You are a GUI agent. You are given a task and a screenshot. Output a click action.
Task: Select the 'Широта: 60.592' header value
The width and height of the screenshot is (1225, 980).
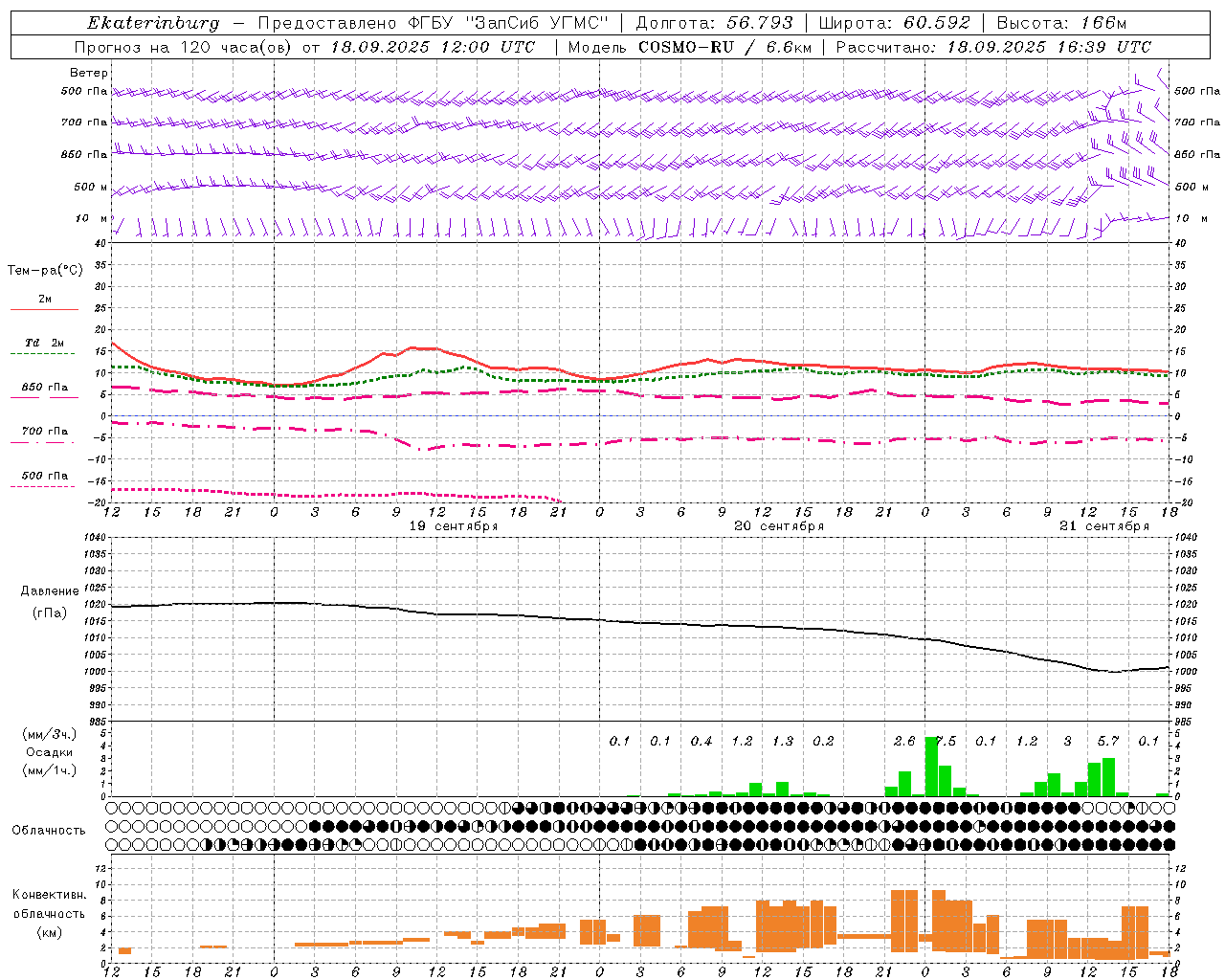click(894, 23)
